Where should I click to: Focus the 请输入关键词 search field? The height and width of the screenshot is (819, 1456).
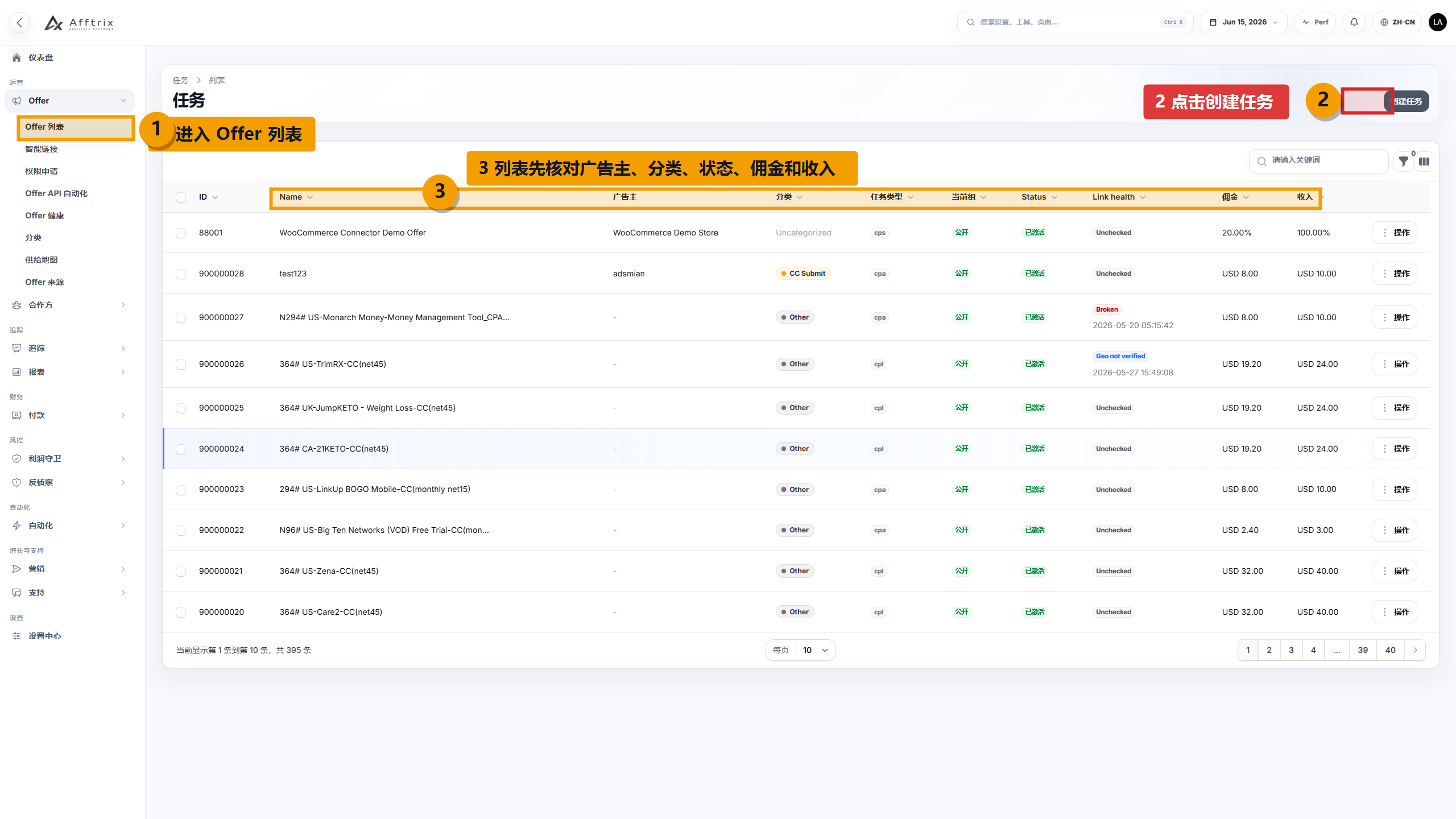point(1318,161)
